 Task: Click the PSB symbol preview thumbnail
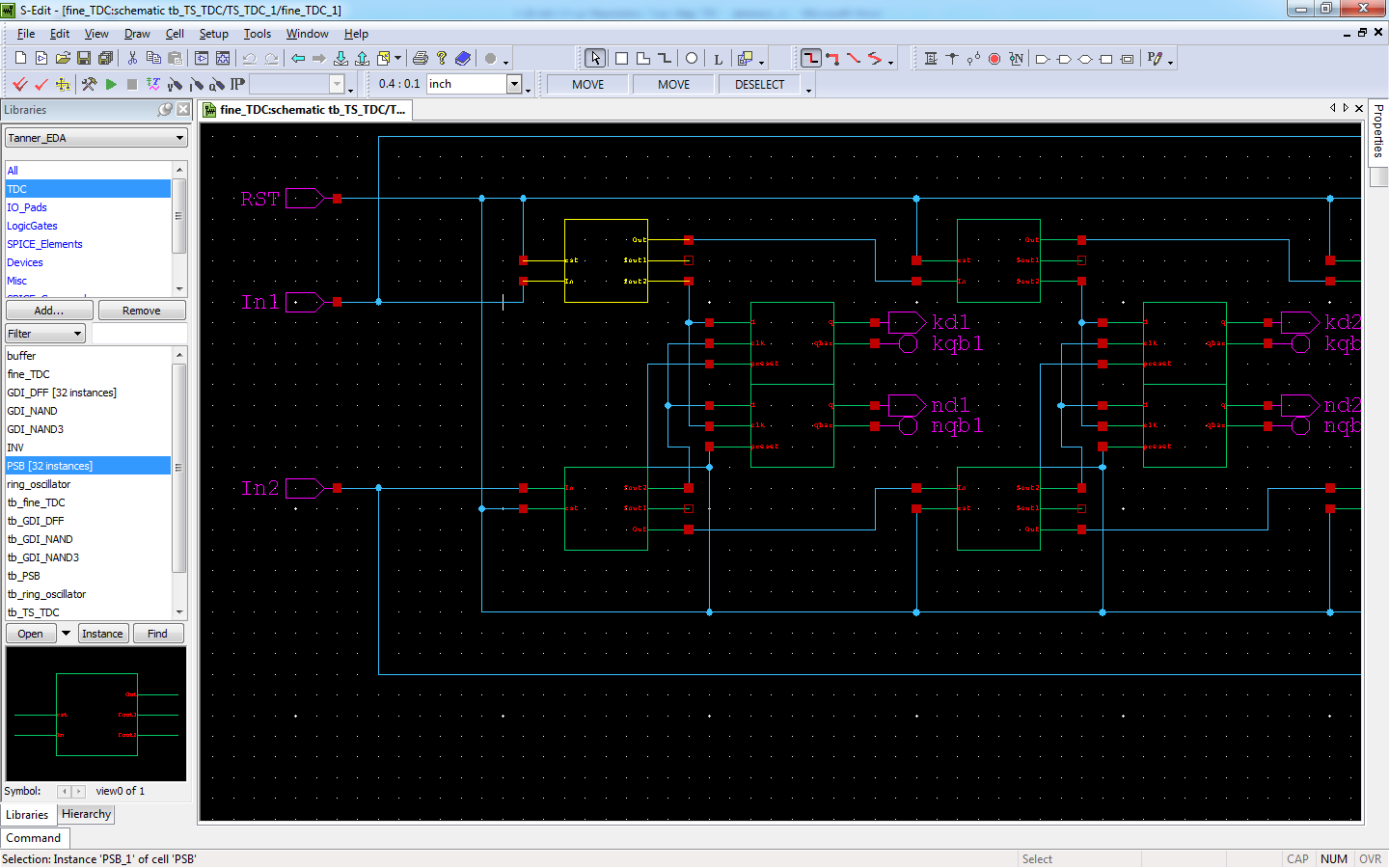pos(95,714)
